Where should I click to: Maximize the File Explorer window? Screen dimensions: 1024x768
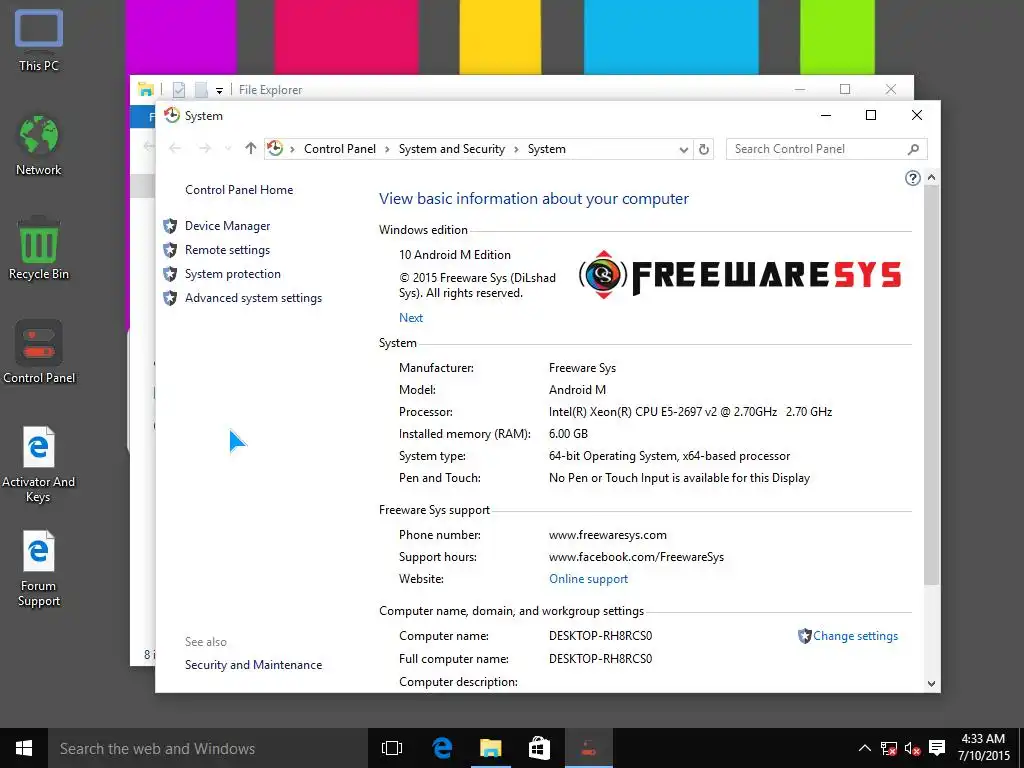[x=845, y=89]
